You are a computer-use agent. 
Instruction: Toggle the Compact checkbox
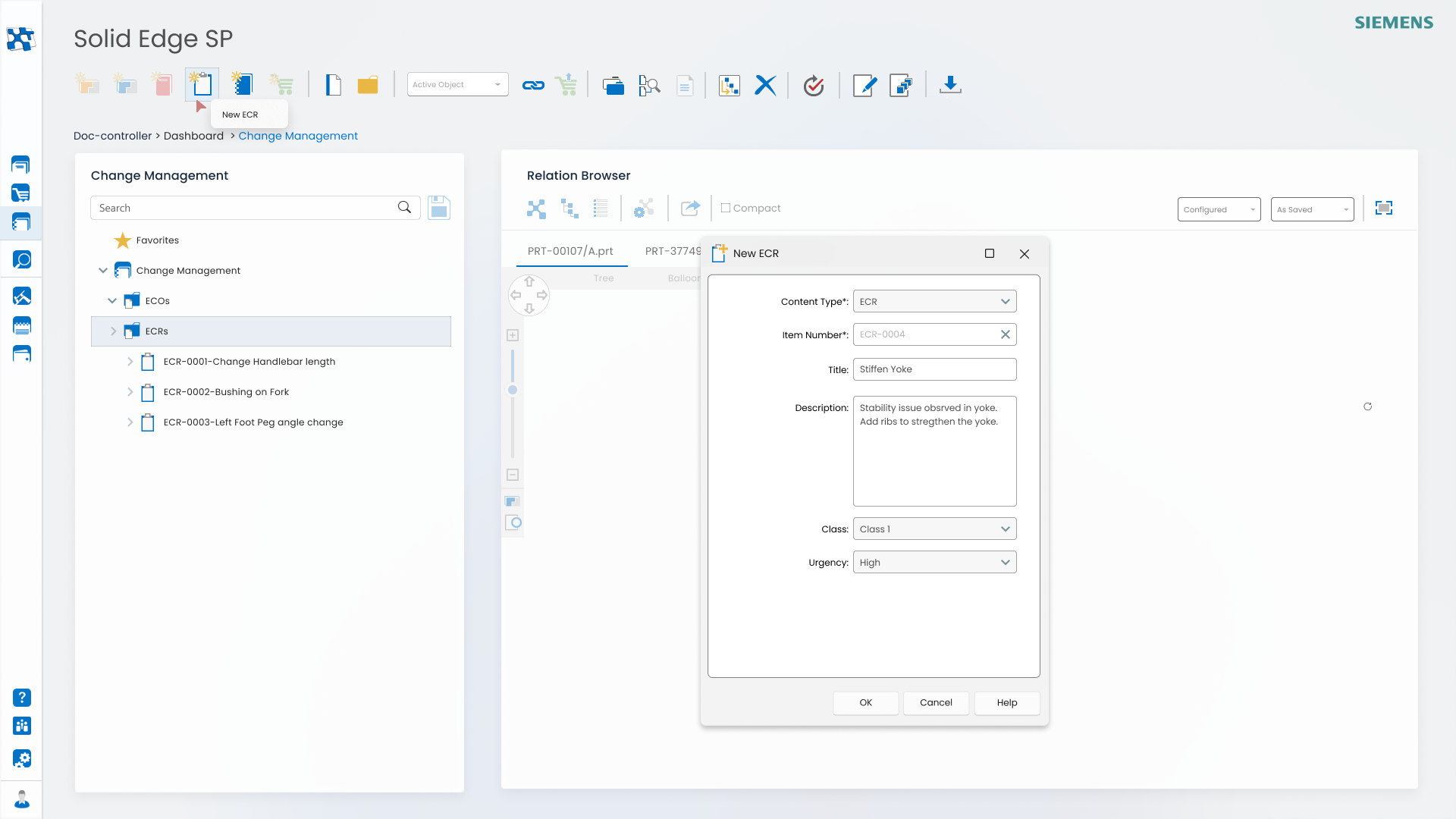click(726, 208)
